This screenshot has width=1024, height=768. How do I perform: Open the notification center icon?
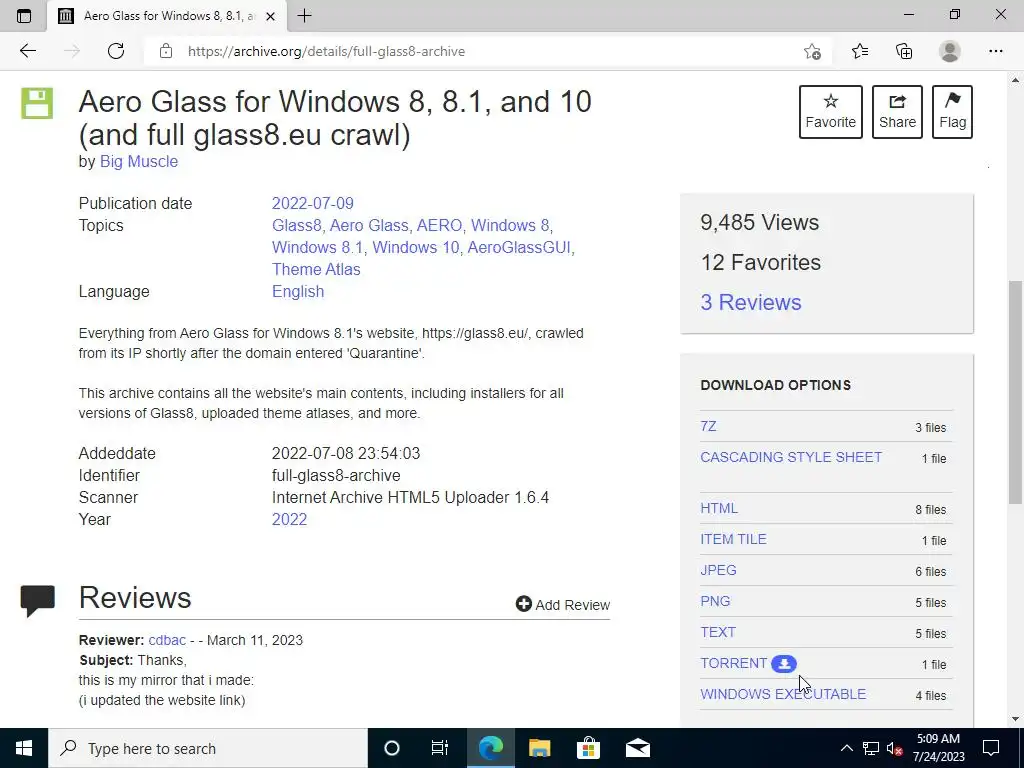pos(991,748)
